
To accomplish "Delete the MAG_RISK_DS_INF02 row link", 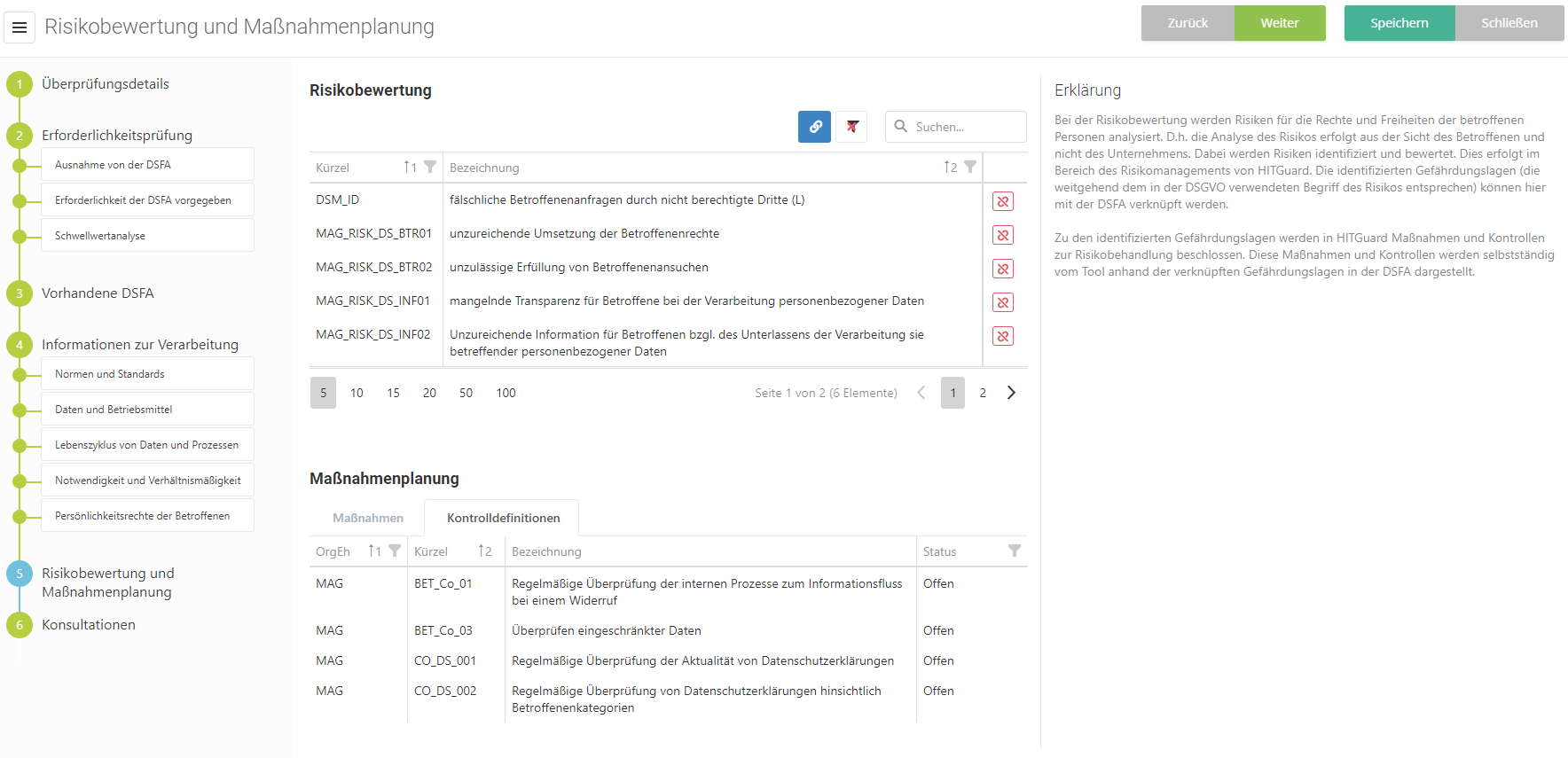I will [x=1002, y=336].
